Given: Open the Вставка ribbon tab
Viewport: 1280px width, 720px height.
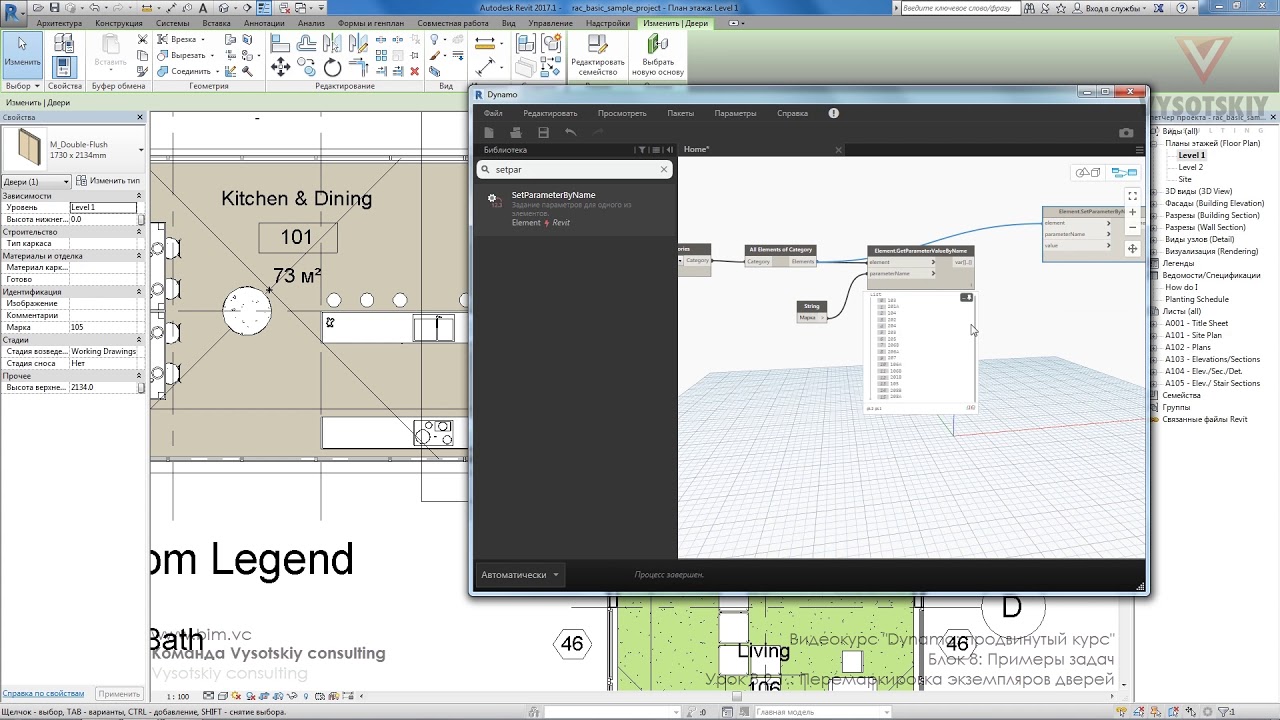Looking at the screenshot, I should 216,23.
